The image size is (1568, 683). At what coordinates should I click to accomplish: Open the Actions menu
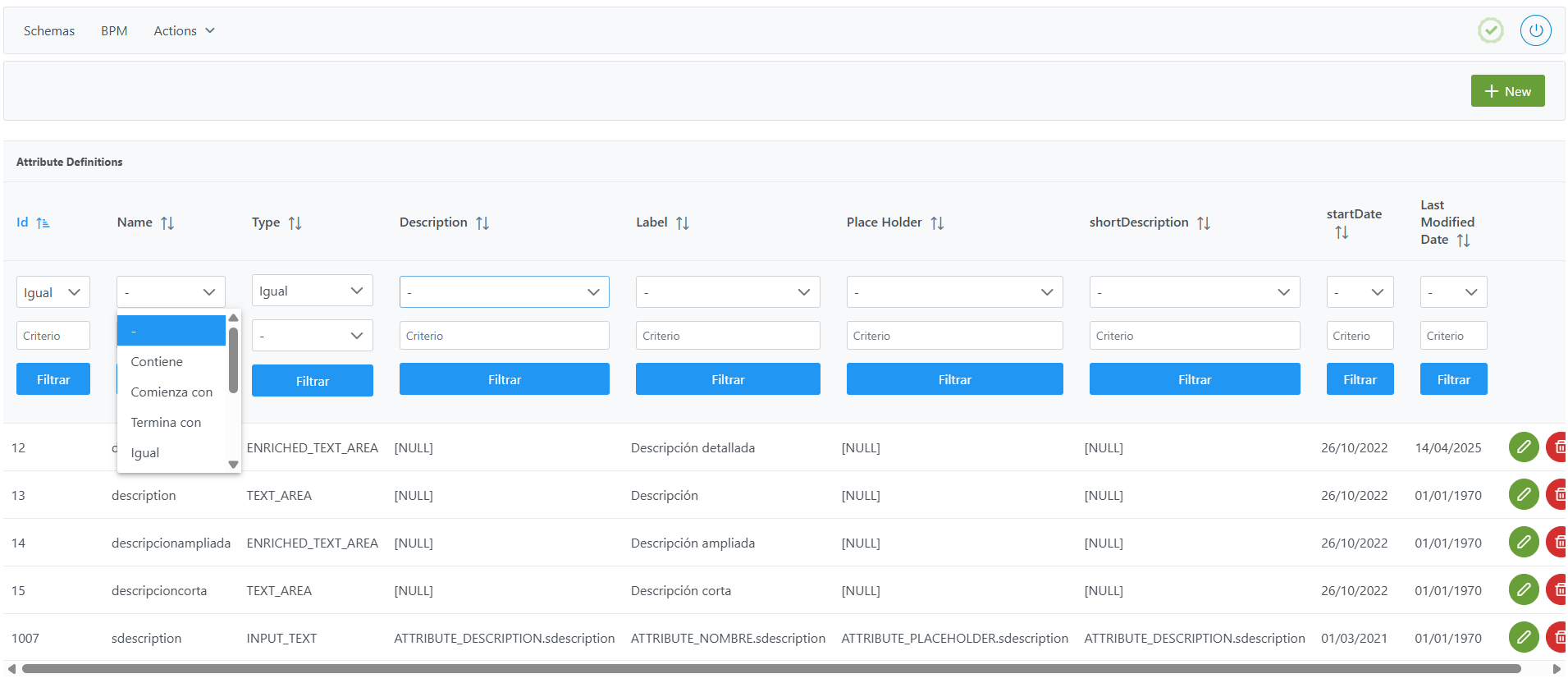pyautogui.click(x=184, y=30)
